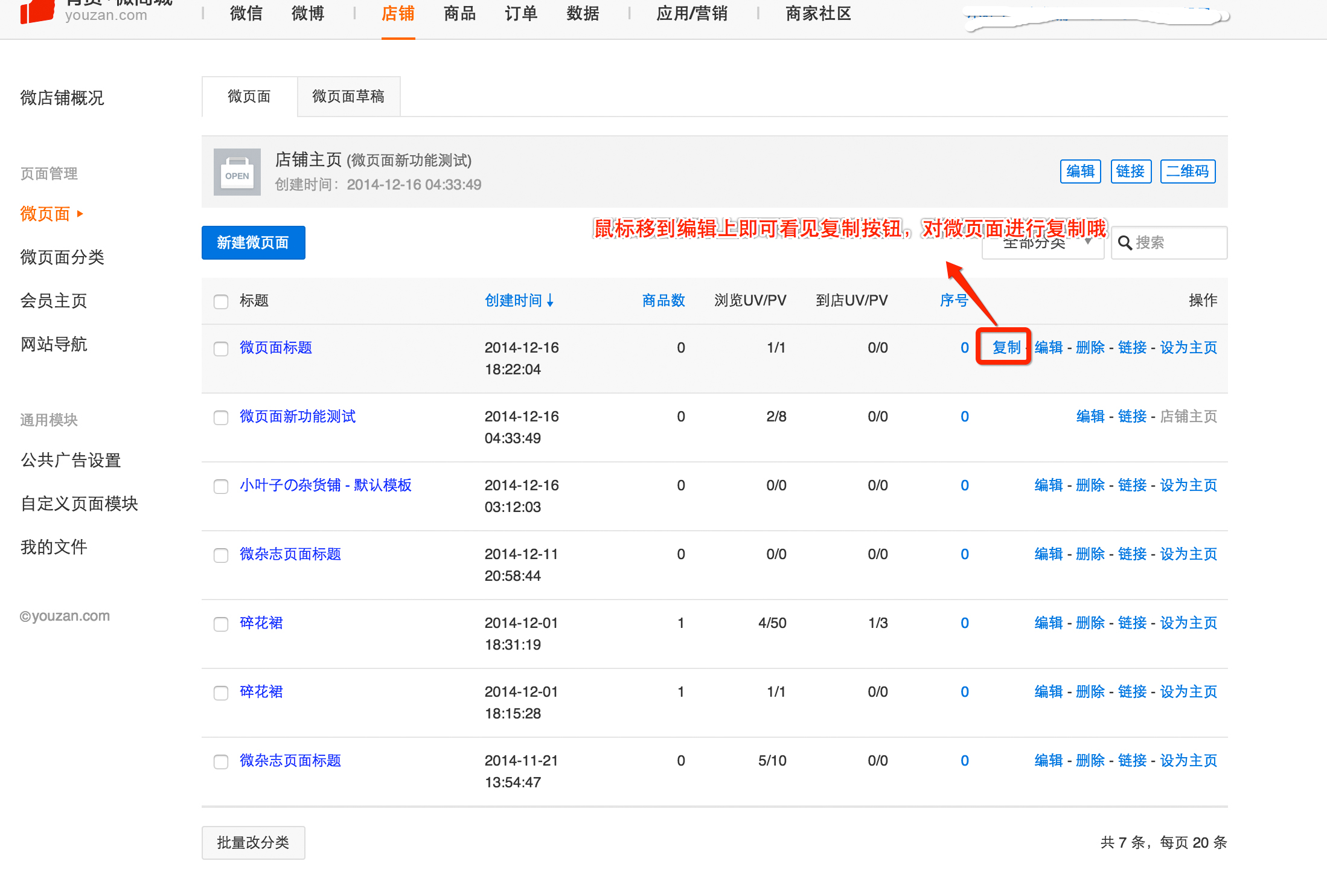Open 微页面 in the sidebar
The height and width of the screenshot is (896, 1327).
click(45, 214)
